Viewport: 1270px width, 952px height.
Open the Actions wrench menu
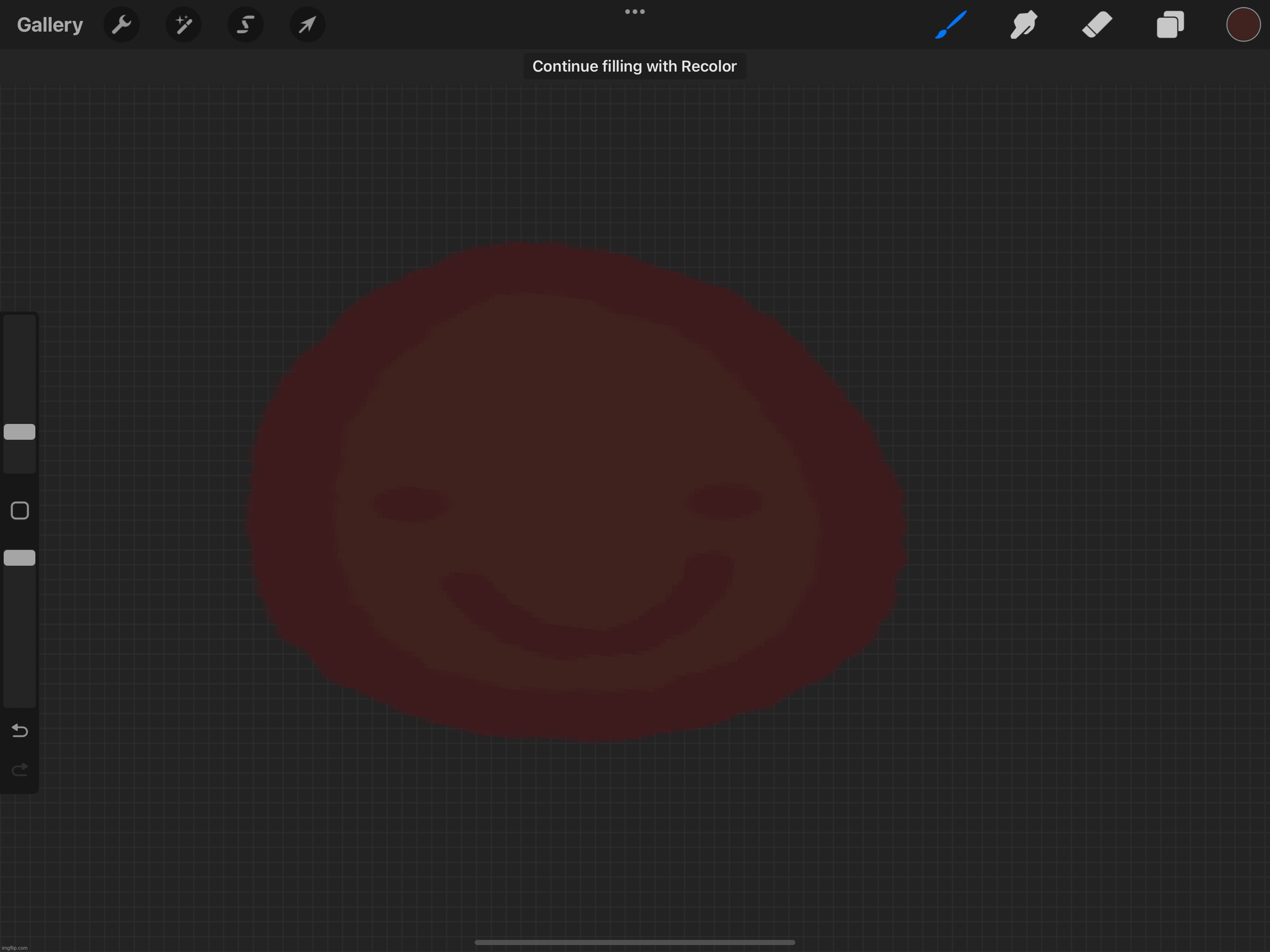121,25
